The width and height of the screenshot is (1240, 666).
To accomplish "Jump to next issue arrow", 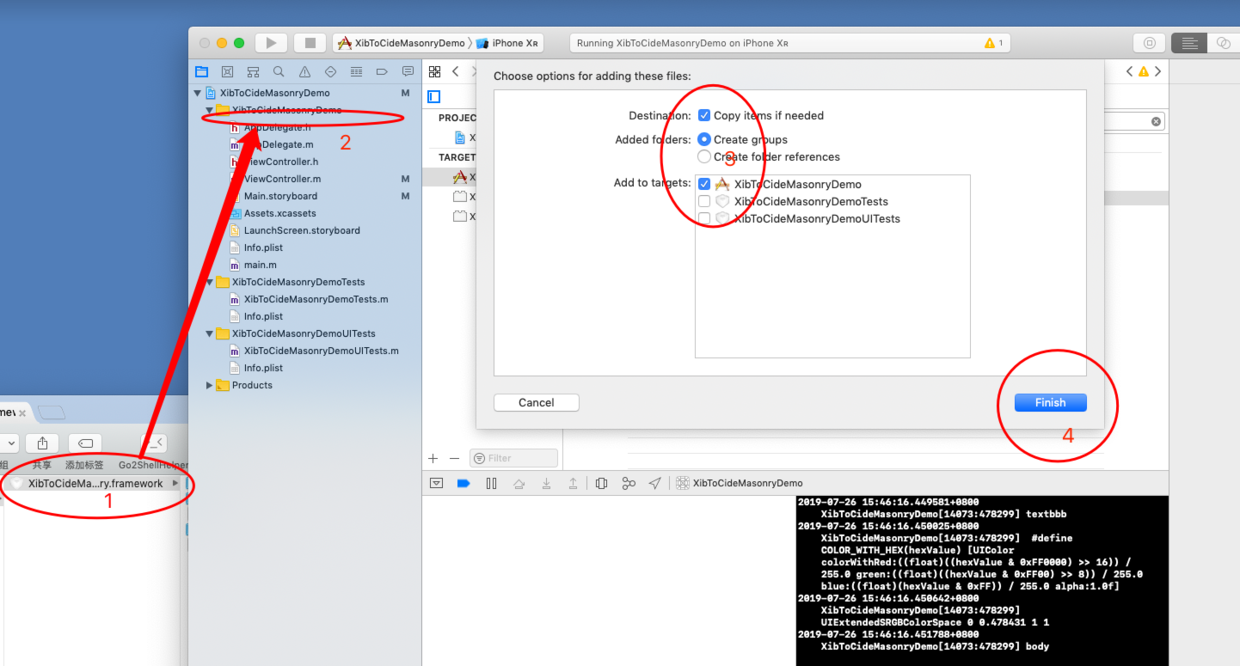I will pos(1158,72).
